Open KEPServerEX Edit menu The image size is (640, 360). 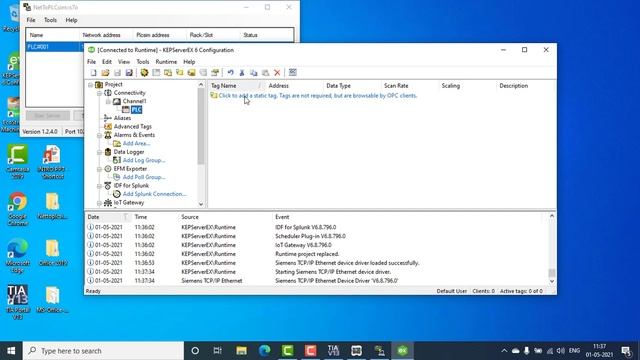click(x=107, y=62)
